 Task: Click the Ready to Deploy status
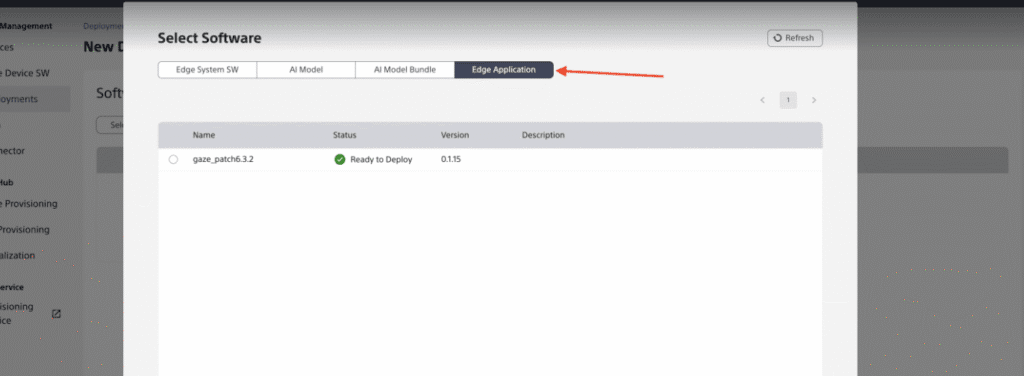tap(381, 159)
